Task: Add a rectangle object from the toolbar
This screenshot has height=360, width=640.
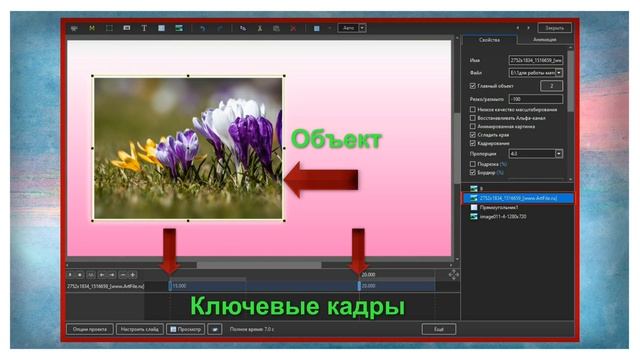Action: (162, 28)
